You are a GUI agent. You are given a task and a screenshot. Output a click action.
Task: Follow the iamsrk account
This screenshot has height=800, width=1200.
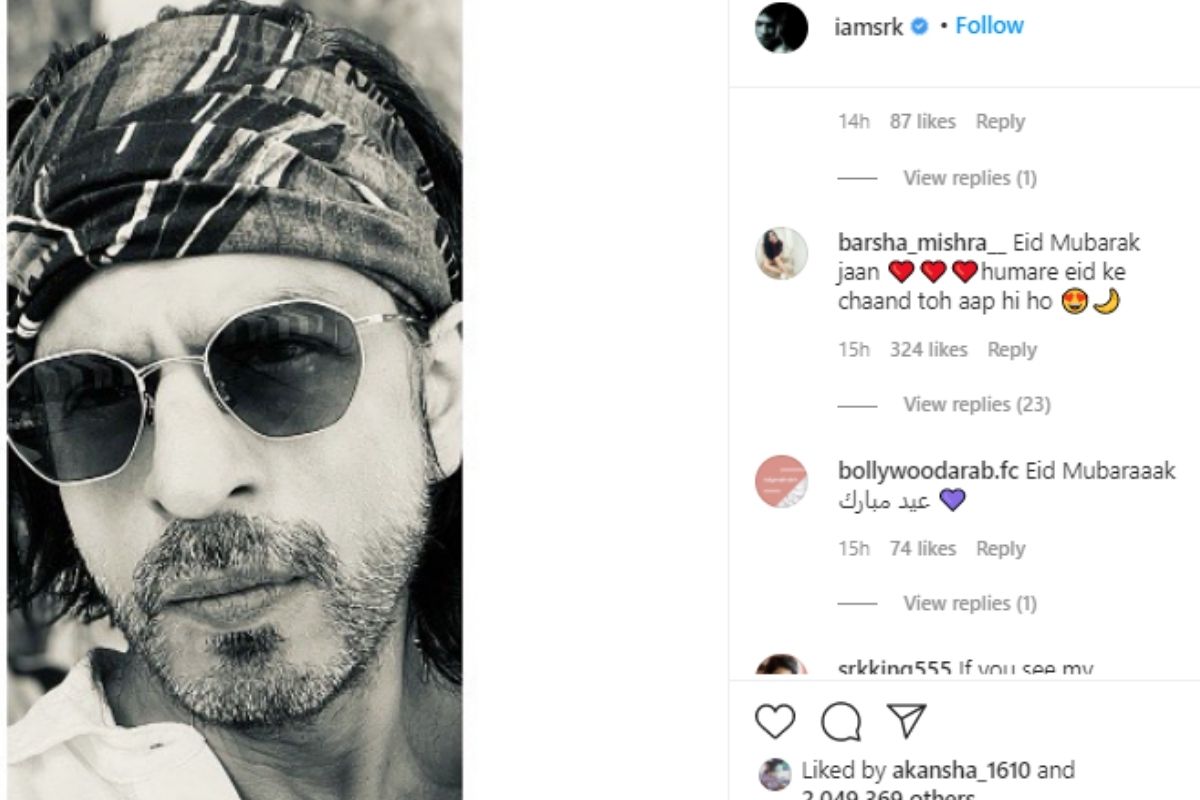tap(989, 26)
